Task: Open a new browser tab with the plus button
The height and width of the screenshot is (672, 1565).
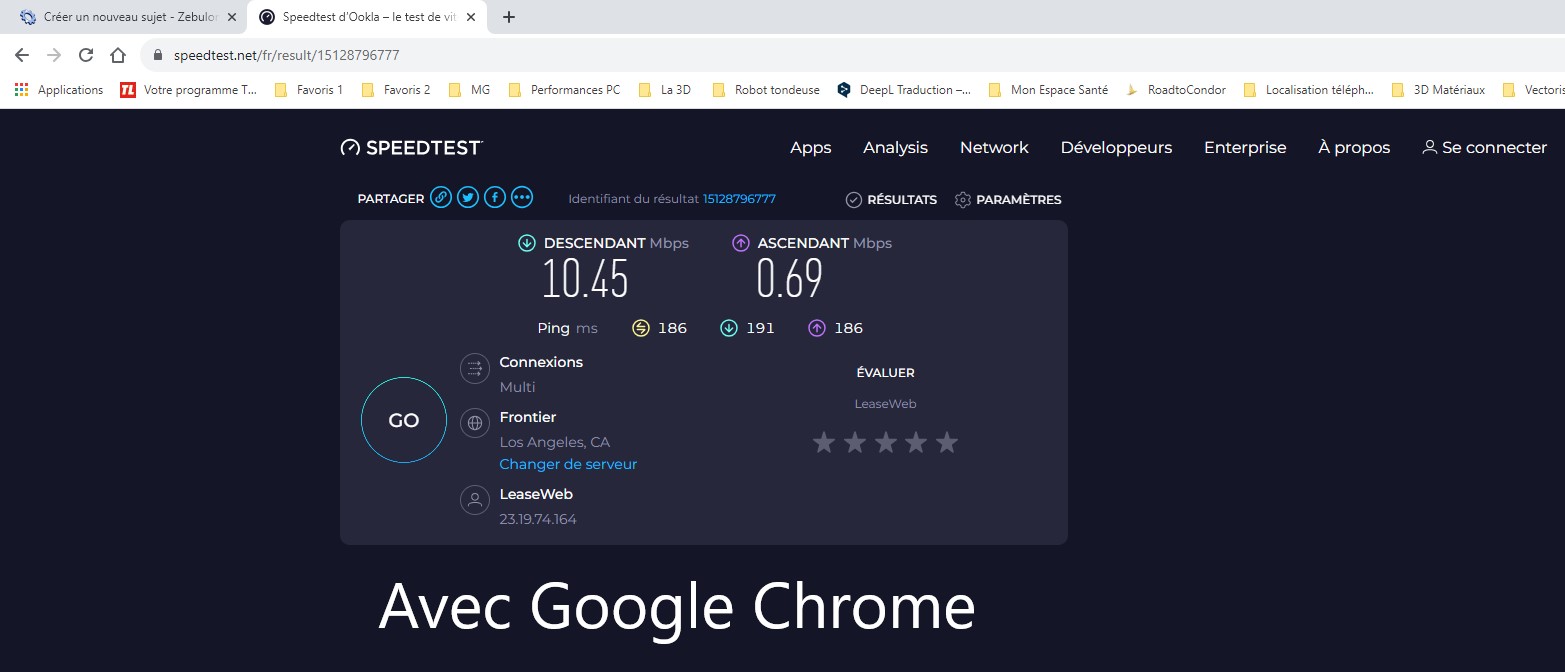Action: point(508,17)
